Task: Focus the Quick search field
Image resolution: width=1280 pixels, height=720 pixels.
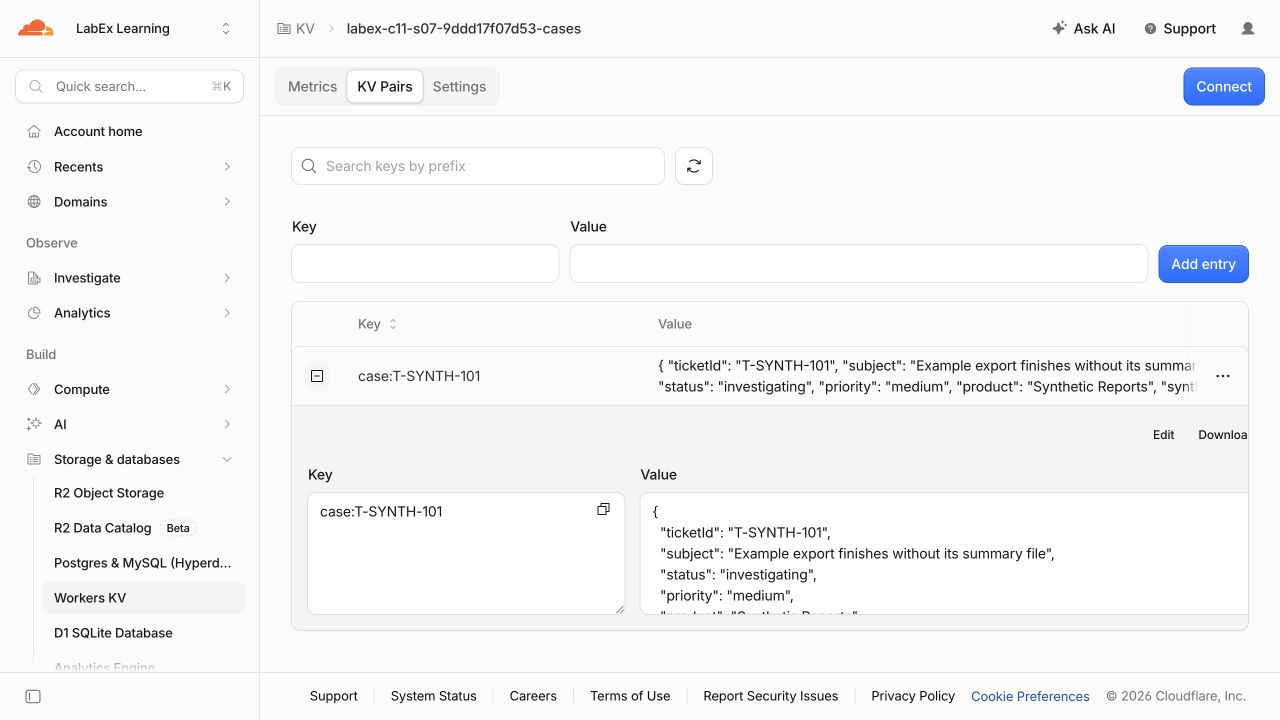Action: pos(130,87)
